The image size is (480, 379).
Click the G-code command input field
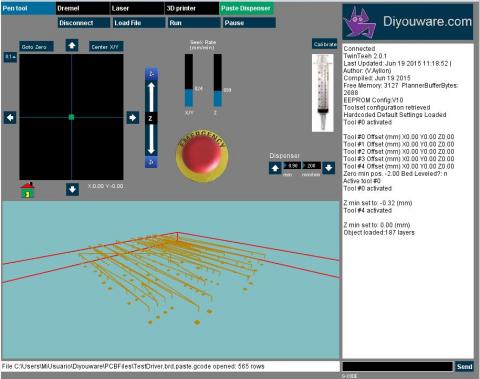397,366
